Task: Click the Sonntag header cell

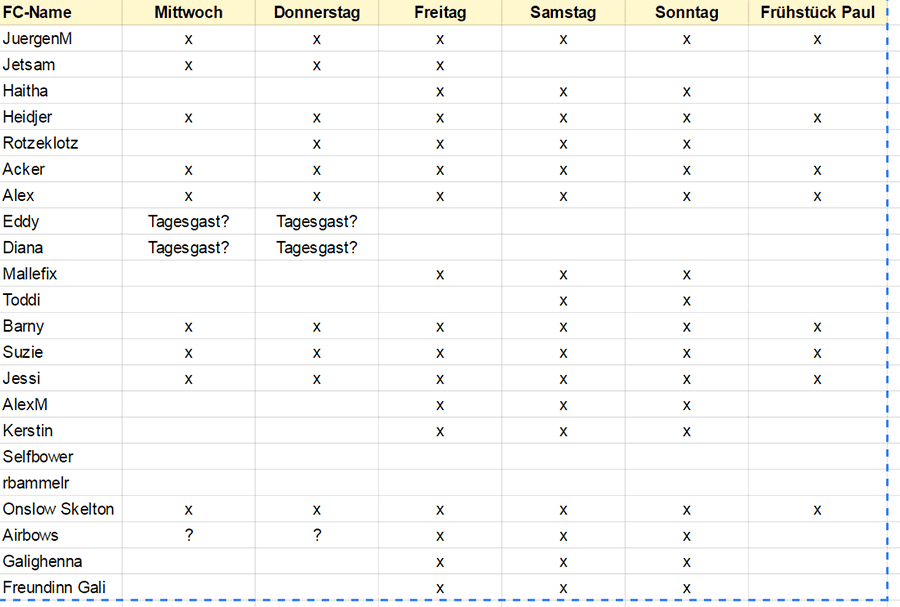Action: (687, 12)
